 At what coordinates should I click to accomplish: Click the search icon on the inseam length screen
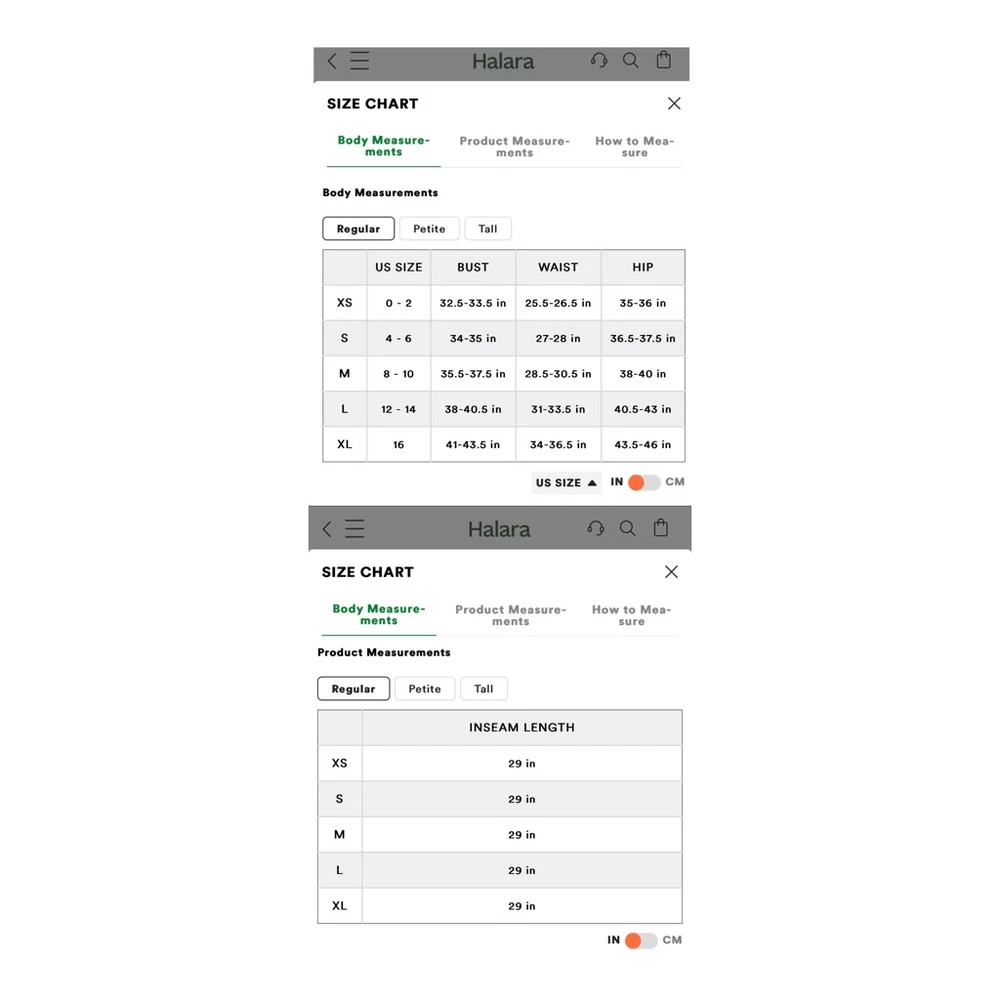tap(627, 529)
